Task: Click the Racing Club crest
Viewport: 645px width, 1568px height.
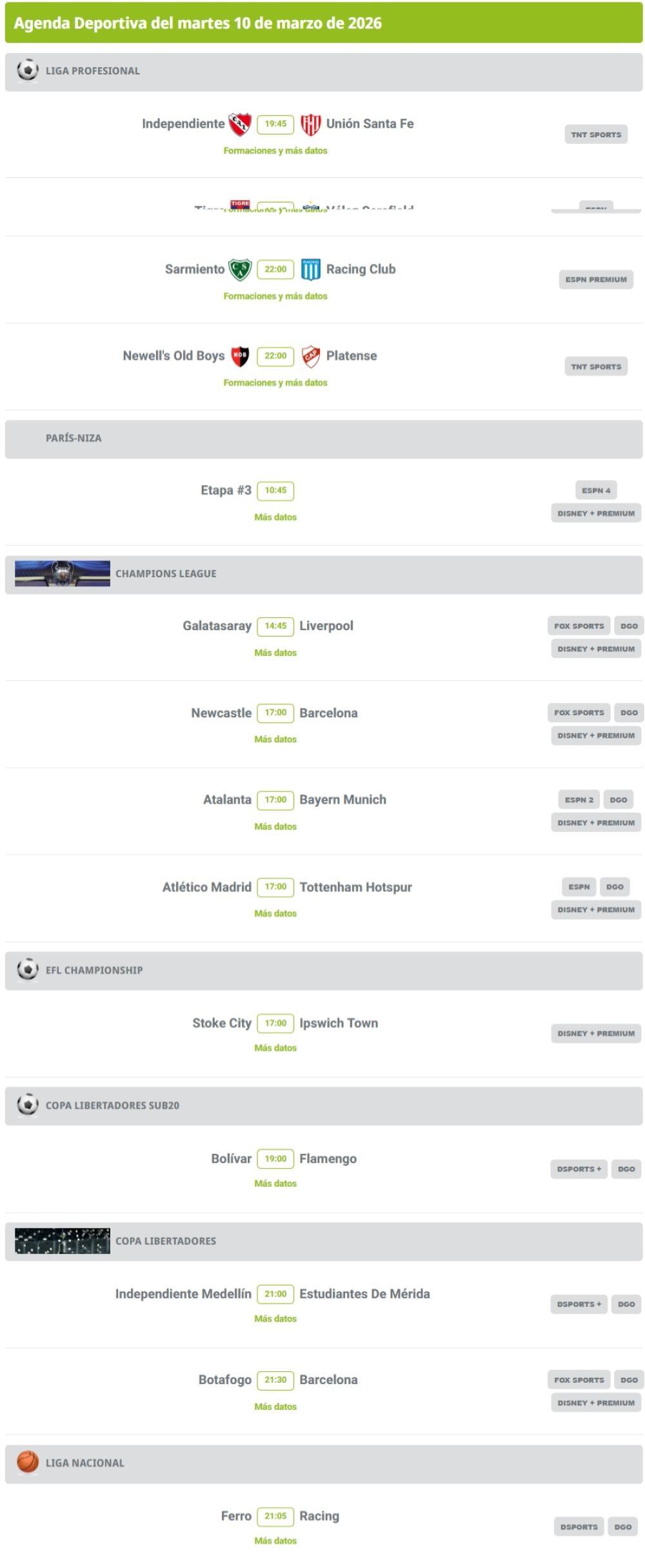Action: (310, 269)
